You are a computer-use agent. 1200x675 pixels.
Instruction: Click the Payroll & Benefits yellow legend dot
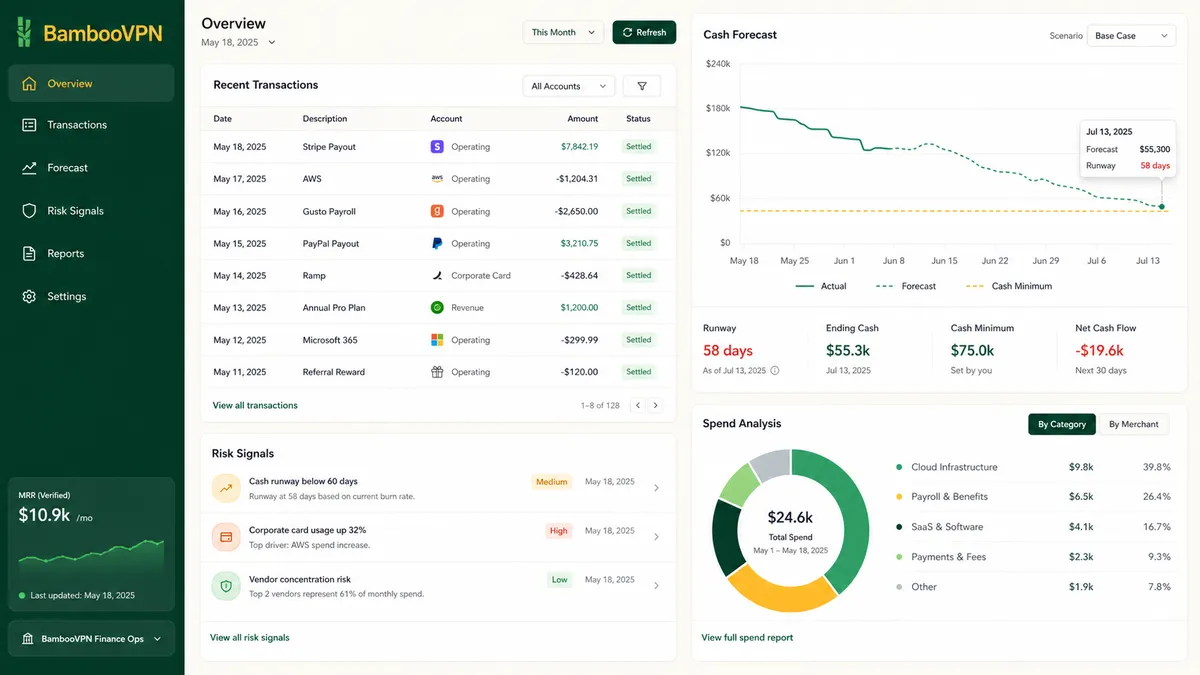[900, 496]
